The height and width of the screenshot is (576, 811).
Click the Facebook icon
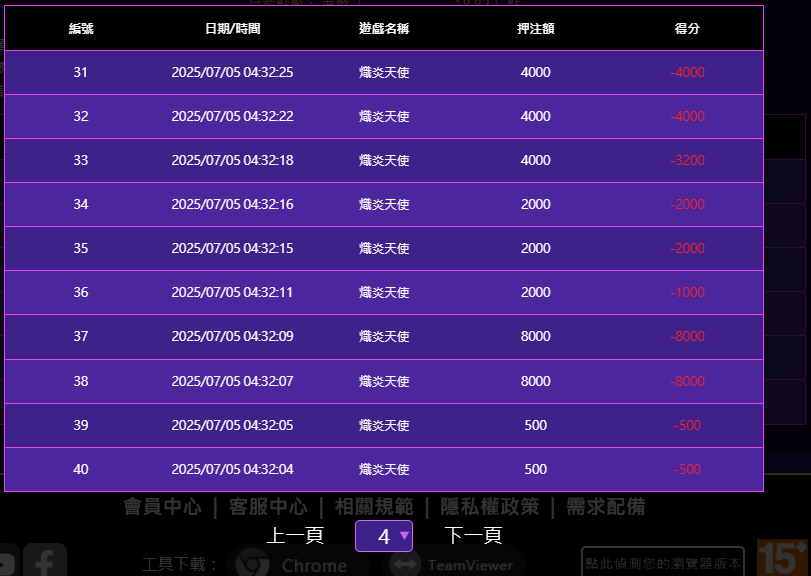(45, 560)
